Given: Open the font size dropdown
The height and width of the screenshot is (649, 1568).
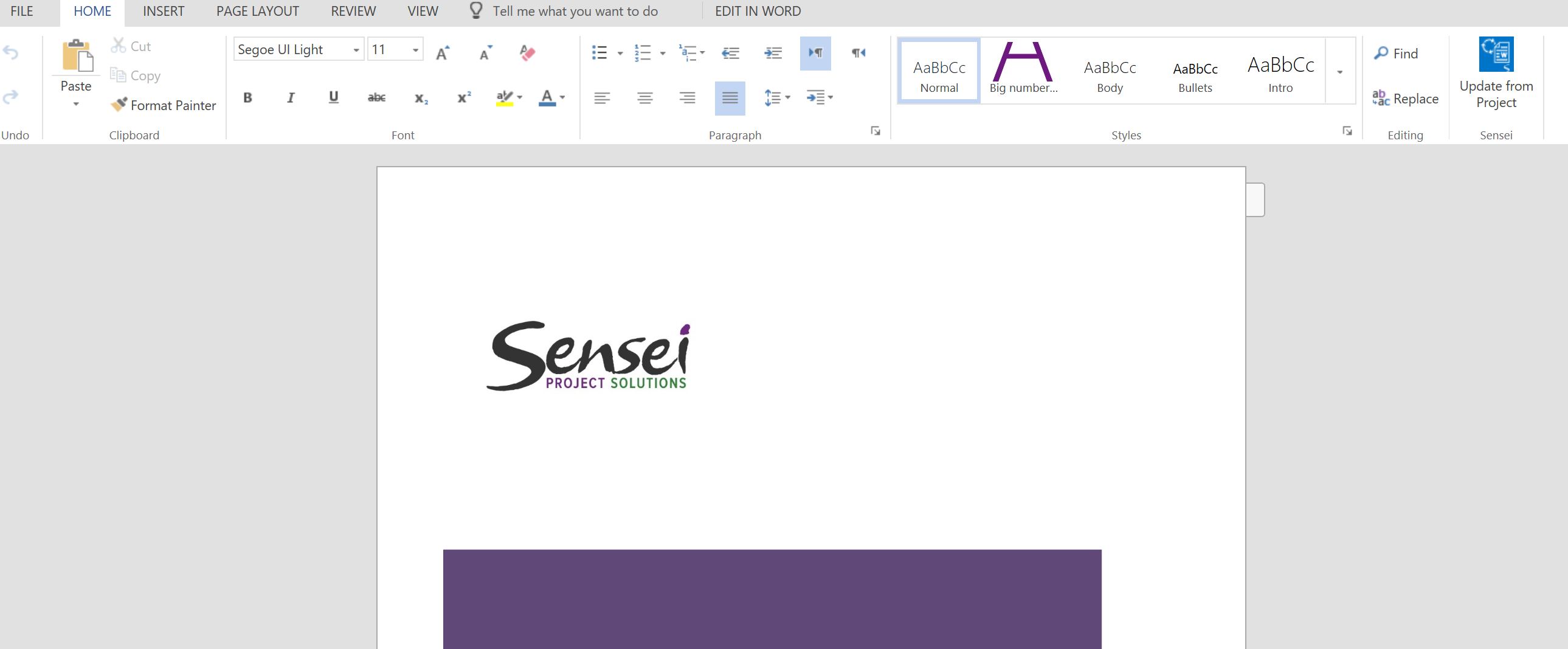Looking at the screenshot, I should [x=415, y=50].
